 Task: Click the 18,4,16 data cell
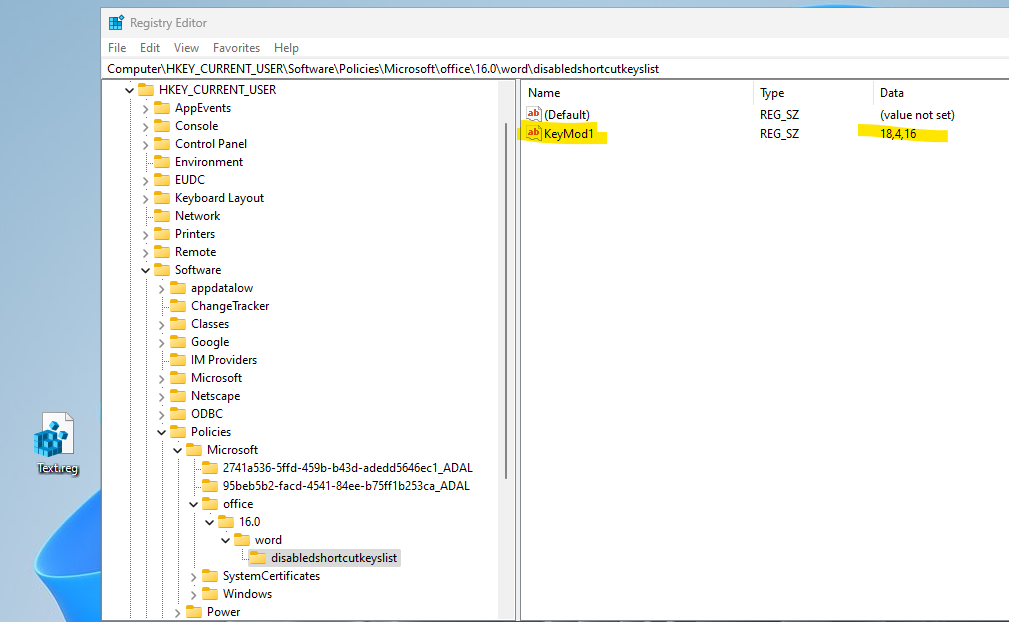coord(898,134)
